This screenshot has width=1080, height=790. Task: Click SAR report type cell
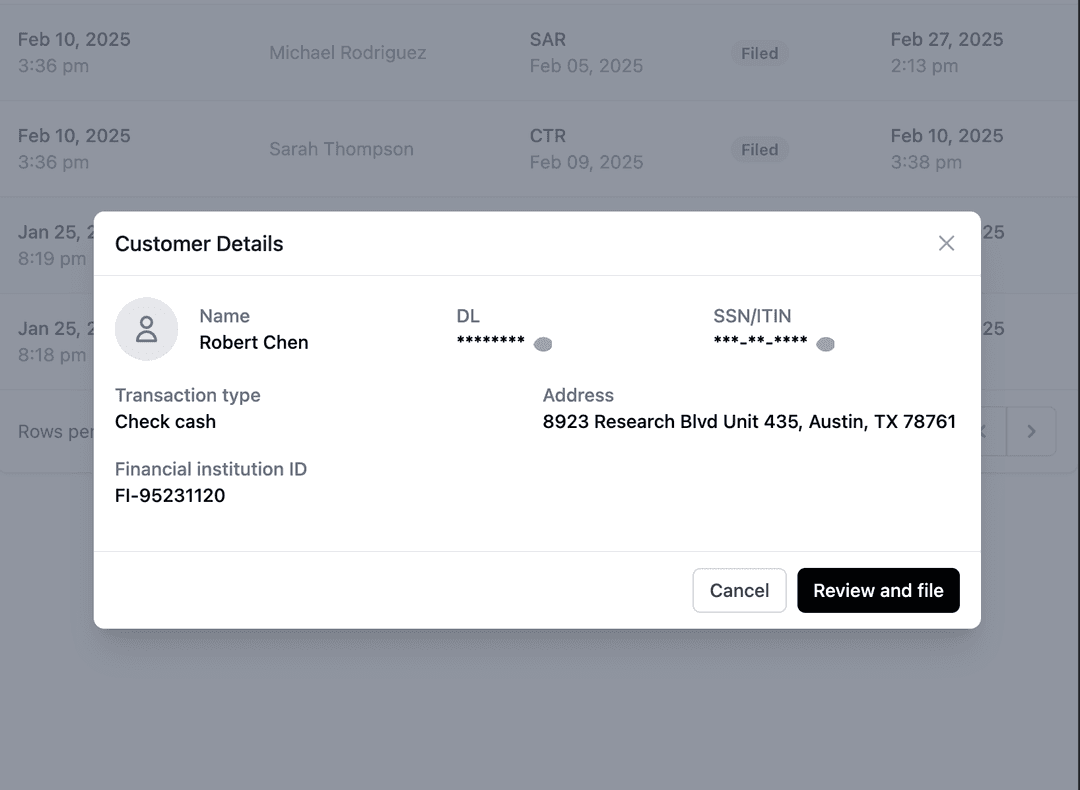point(548,39)
